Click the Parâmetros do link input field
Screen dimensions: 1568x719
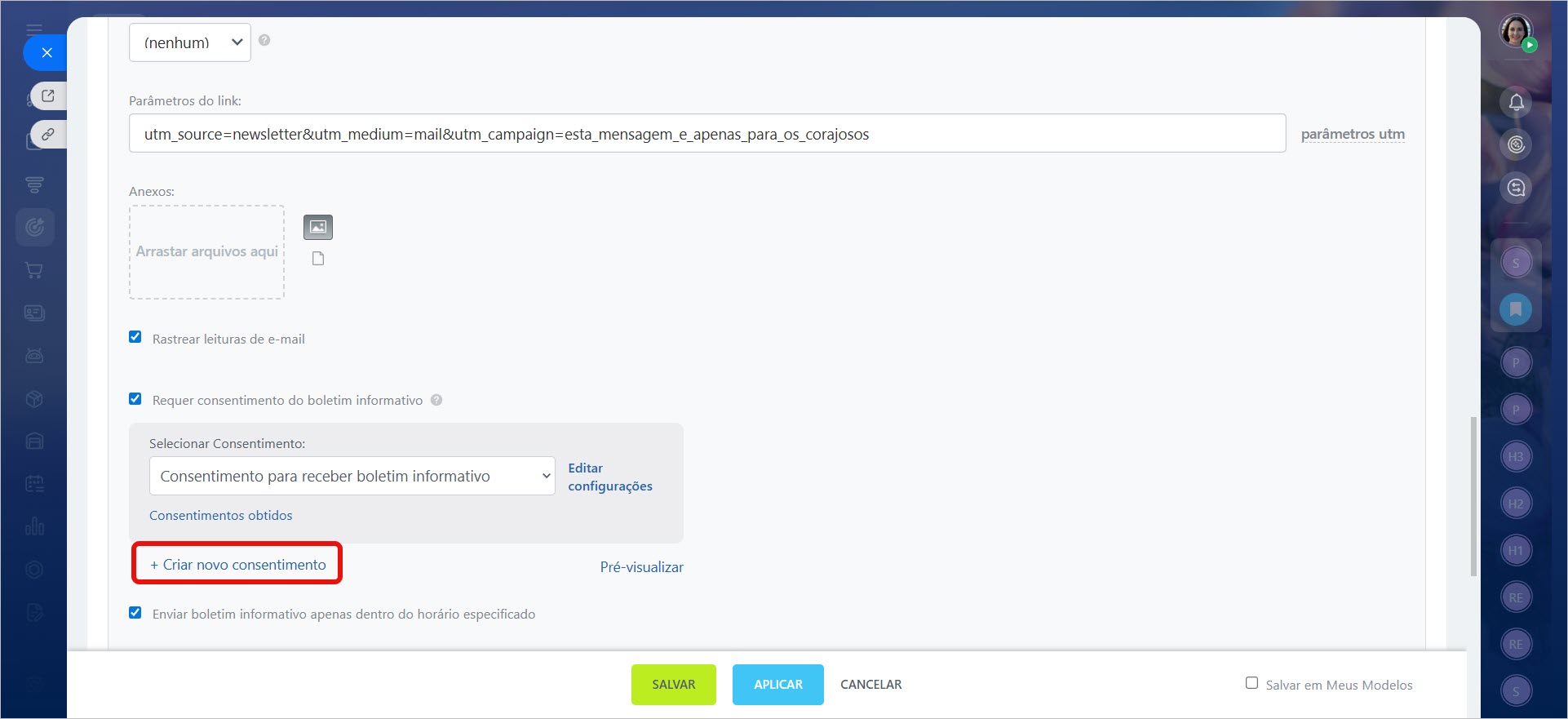pos(706,134)
